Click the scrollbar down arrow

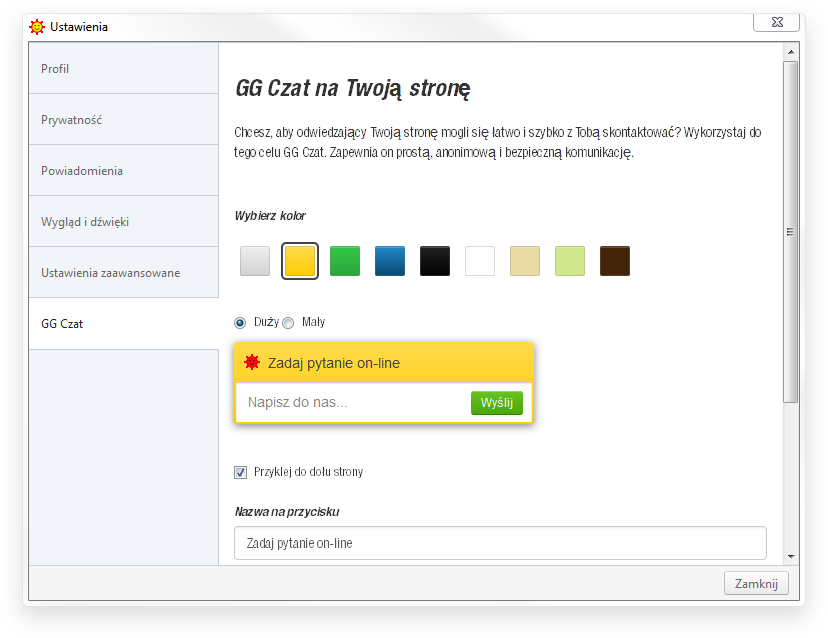[x=790, y=556]
